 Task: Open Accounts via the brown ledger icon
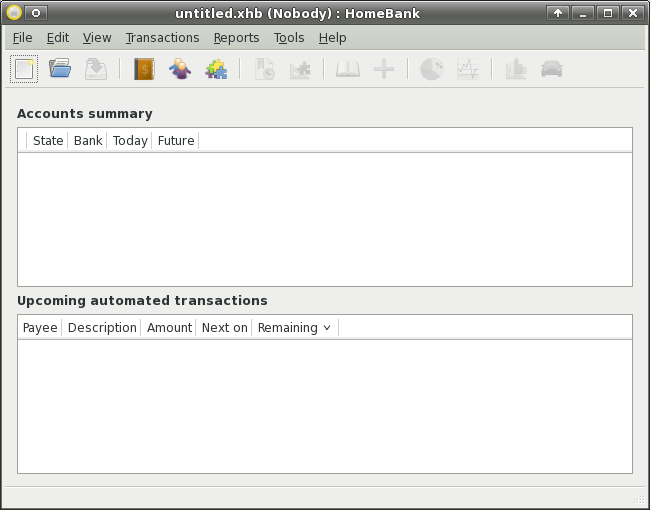click(x=144, y=69)
